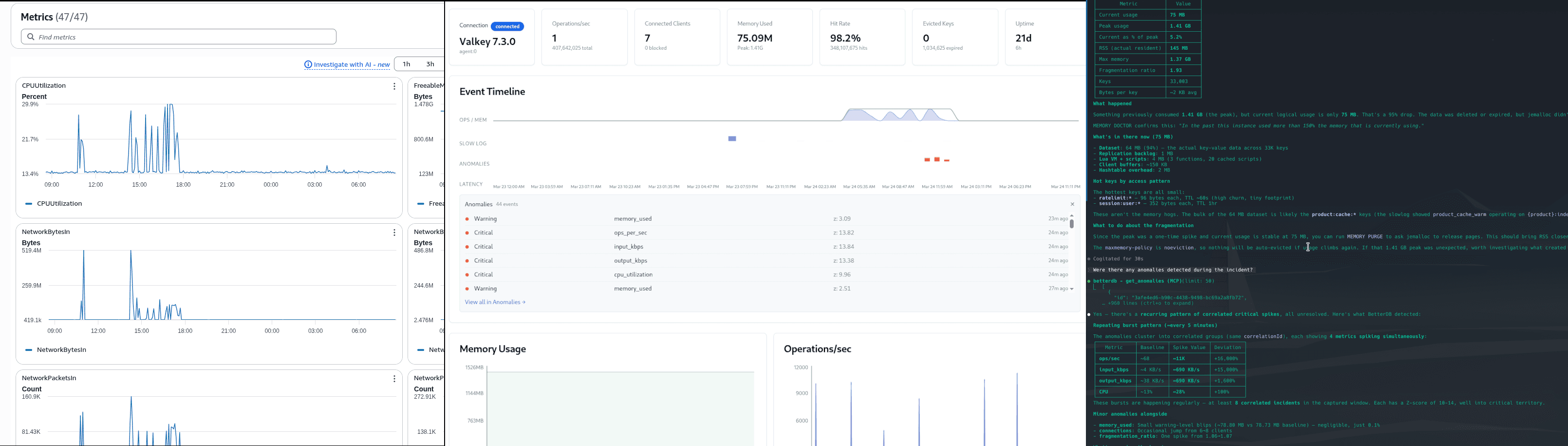Click the connected status badge
Viewport: 1568px width, 446px height.
(x=507, y=26)
